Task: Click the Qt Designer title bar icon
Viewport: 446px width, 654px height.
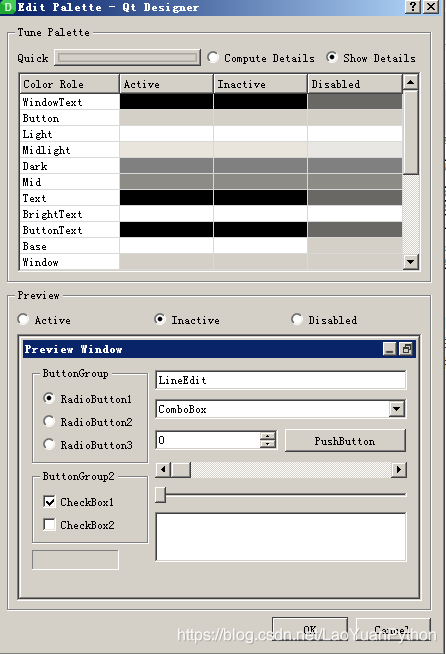Action: pos(8,7)
